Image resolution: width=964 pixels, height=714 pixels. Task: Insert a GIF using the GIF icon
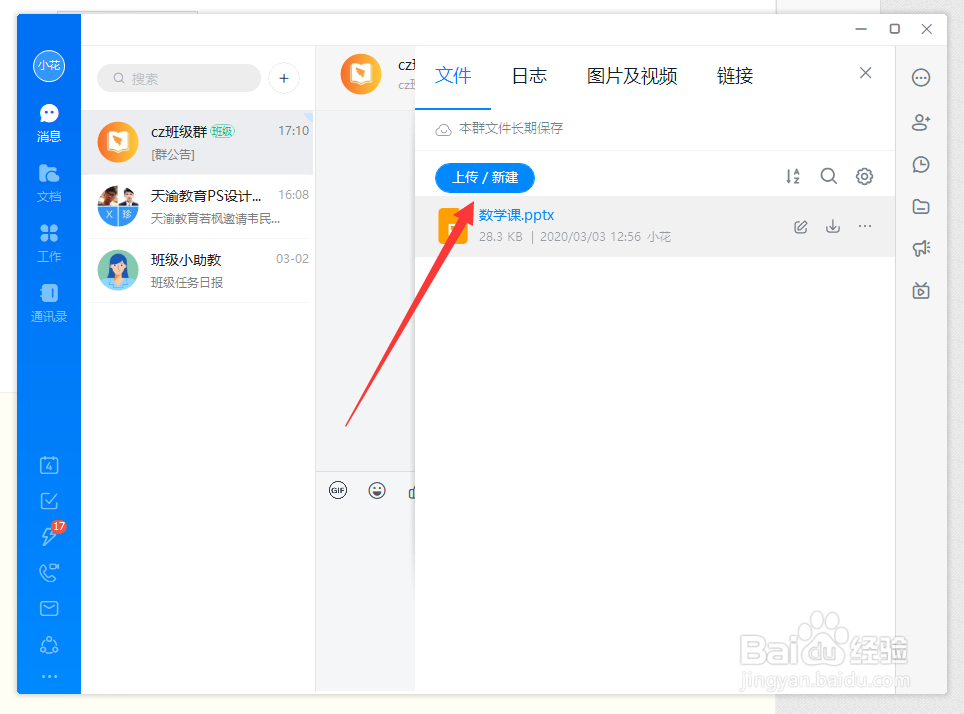[x=337, y=490]
